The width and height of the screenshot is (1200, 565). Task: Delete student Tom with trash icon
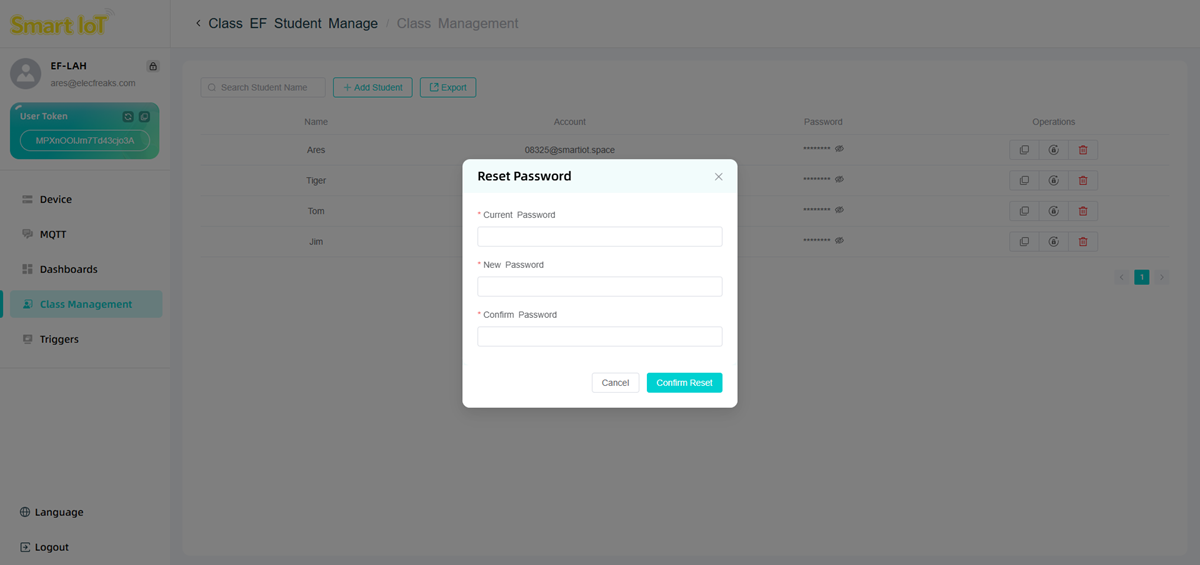coord(1082,211)
